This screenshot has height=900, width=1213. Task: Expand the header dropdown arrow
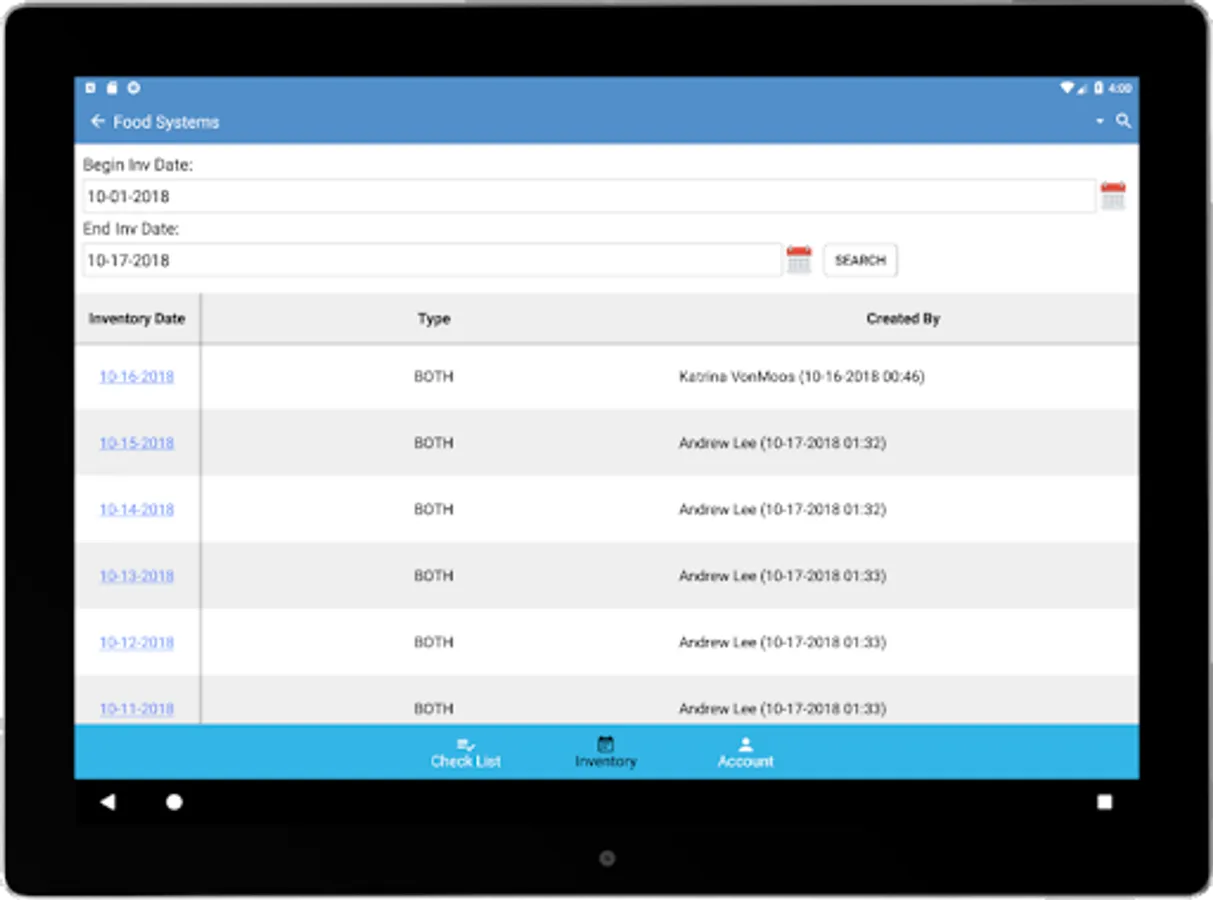click(1100, 121)
